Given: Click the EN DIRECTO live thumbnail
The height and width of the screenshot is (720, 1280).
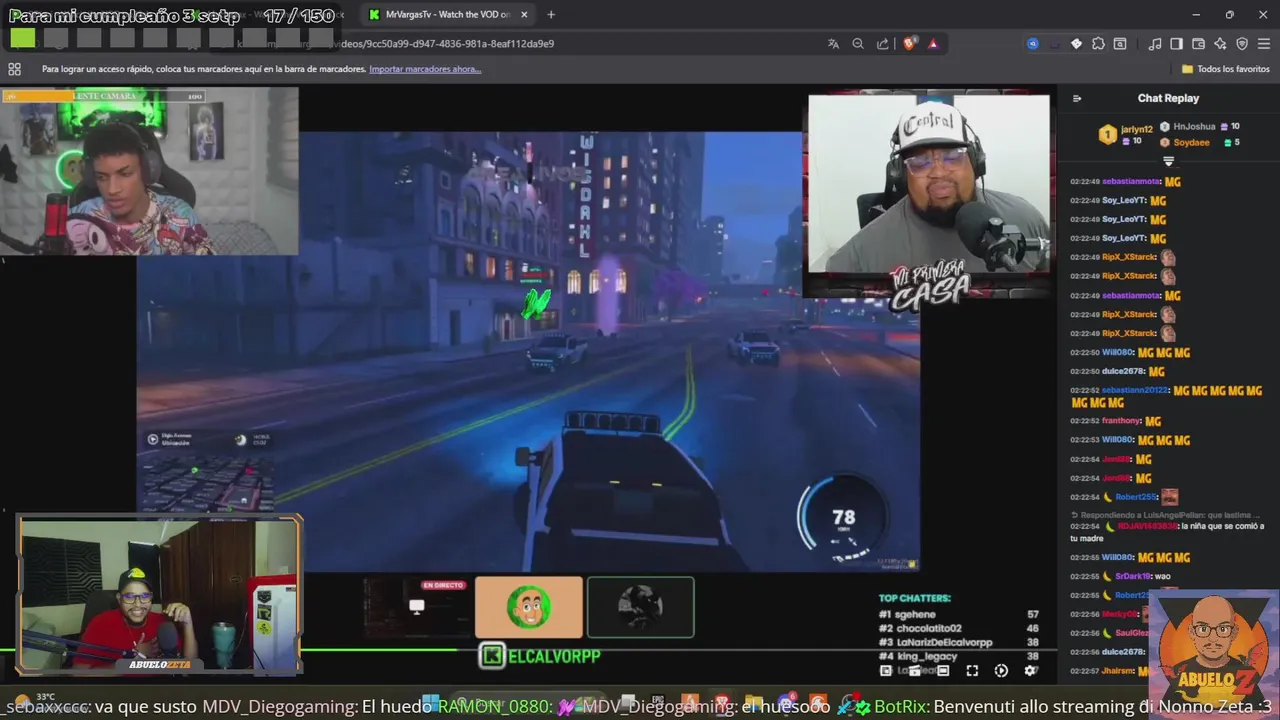Looking at the screenshot, I should click(417, 607).
